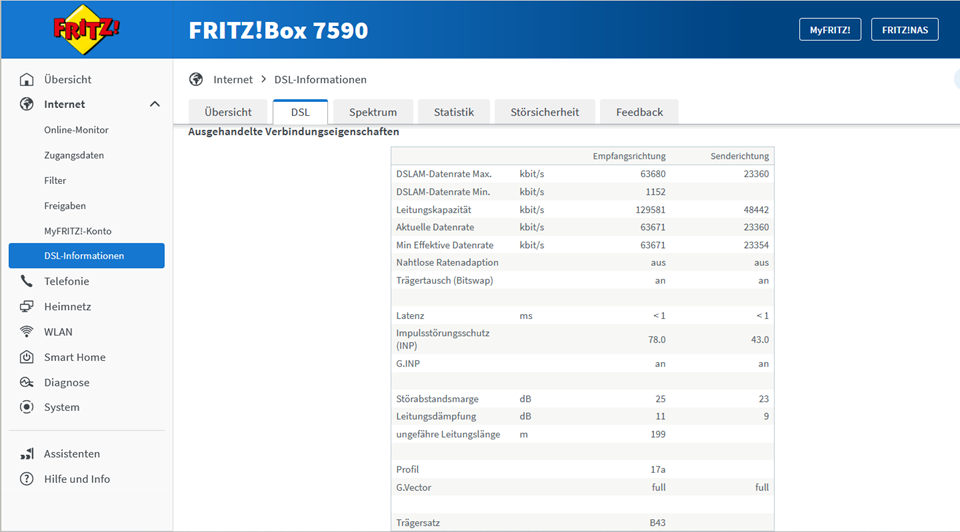The width and height of the screenshot is (960, 532).
Task: Switch to the Störsicherheit tab
Action: pos(545,112)
